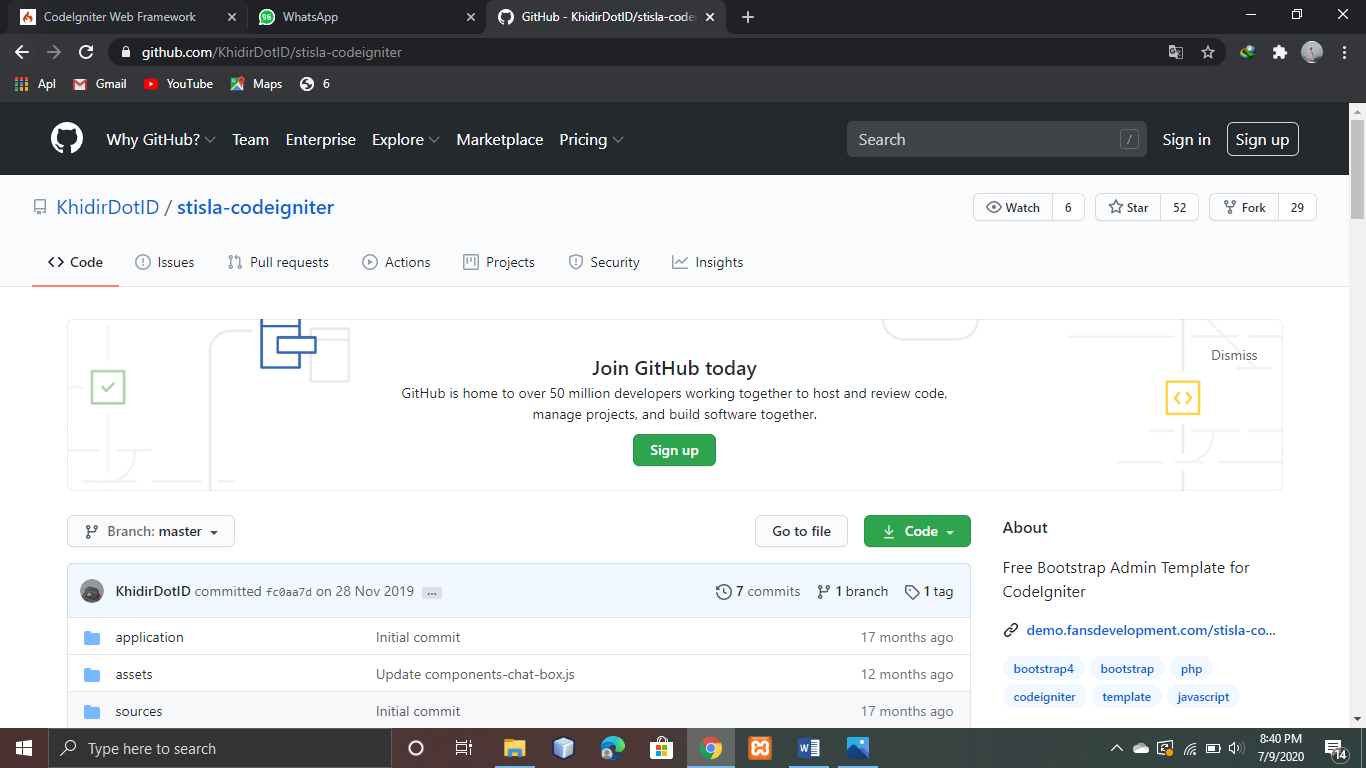
Task: Switch to the Projects tab
Action: coord(499,262)
